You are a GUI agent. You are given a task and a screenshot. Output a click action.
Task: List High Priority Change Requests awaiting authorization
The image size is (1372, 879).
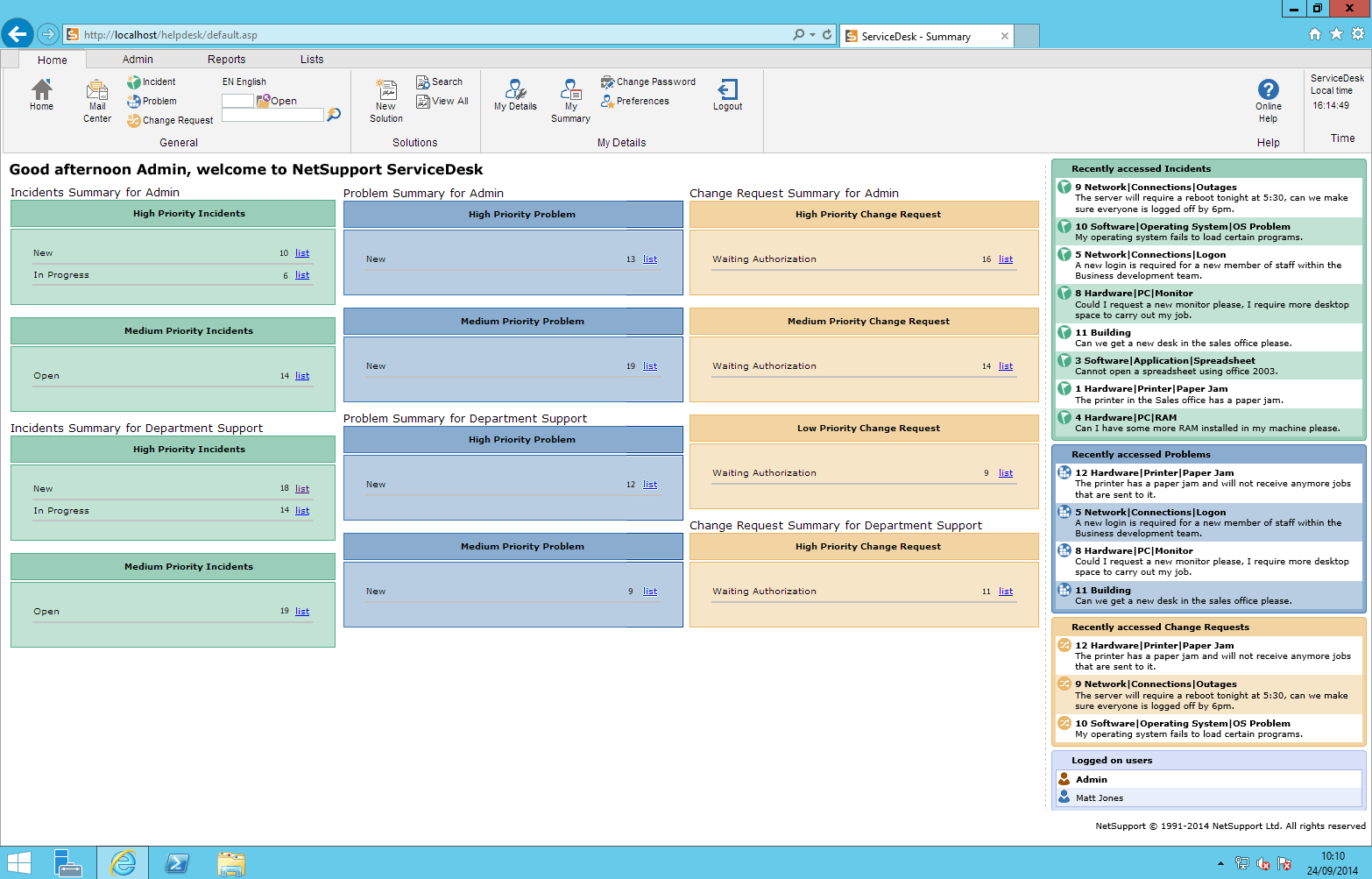[1005, 259]
